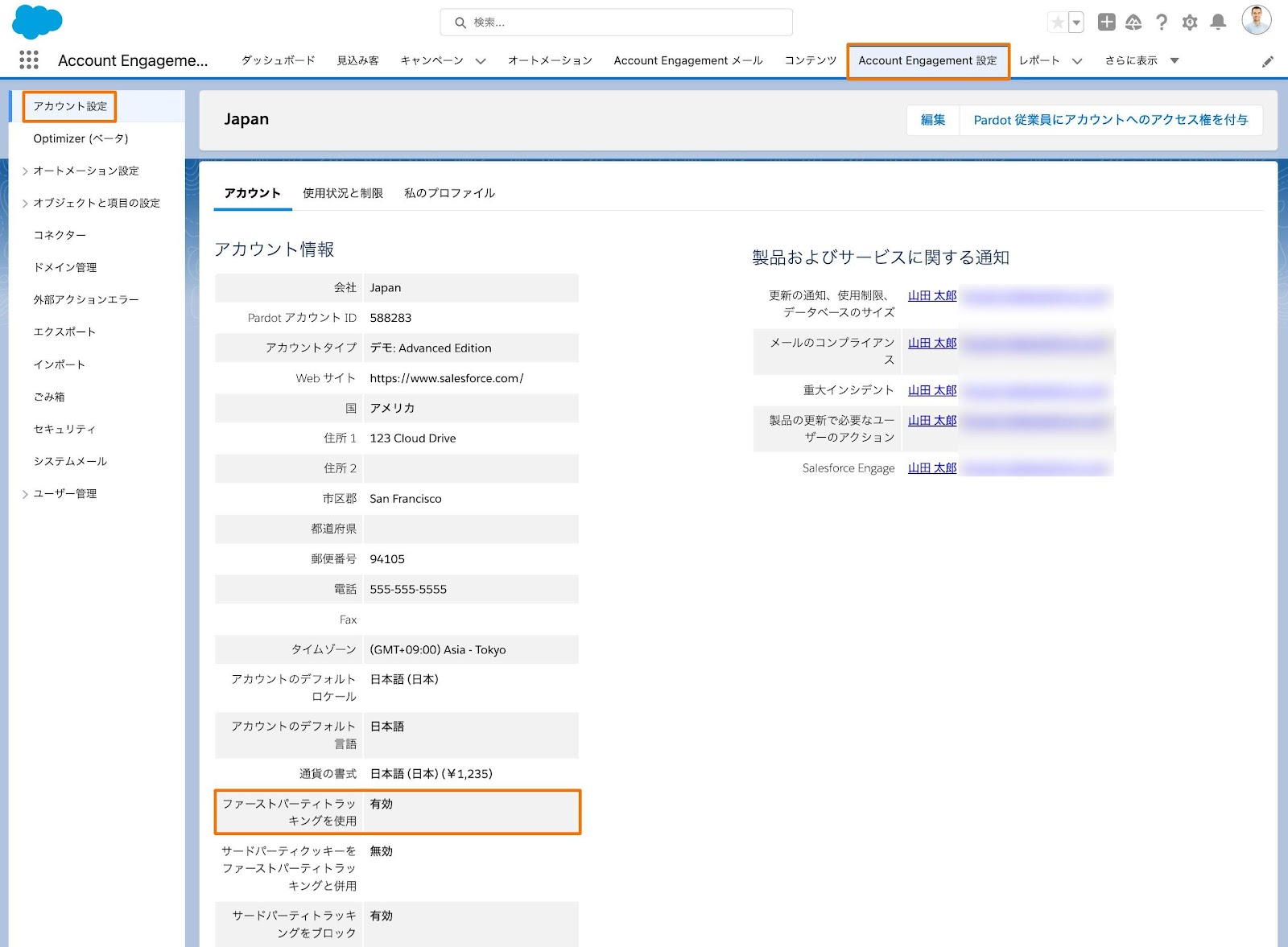The height and width of the screenshot is (947, 1288).
Task: Open the Notifications bell icon
Action: tap(1219, 23)
